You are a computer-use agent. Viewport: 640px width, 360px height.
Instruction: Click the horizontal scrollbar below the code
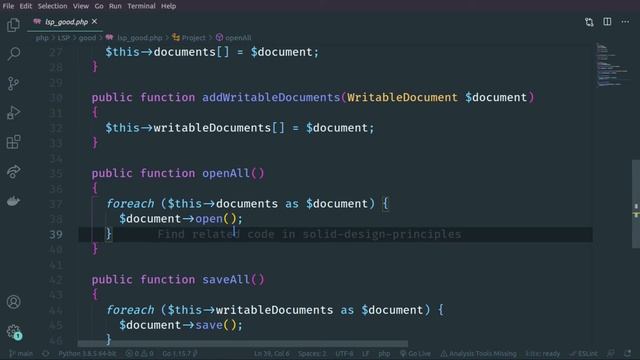click(x=242, y=344)
